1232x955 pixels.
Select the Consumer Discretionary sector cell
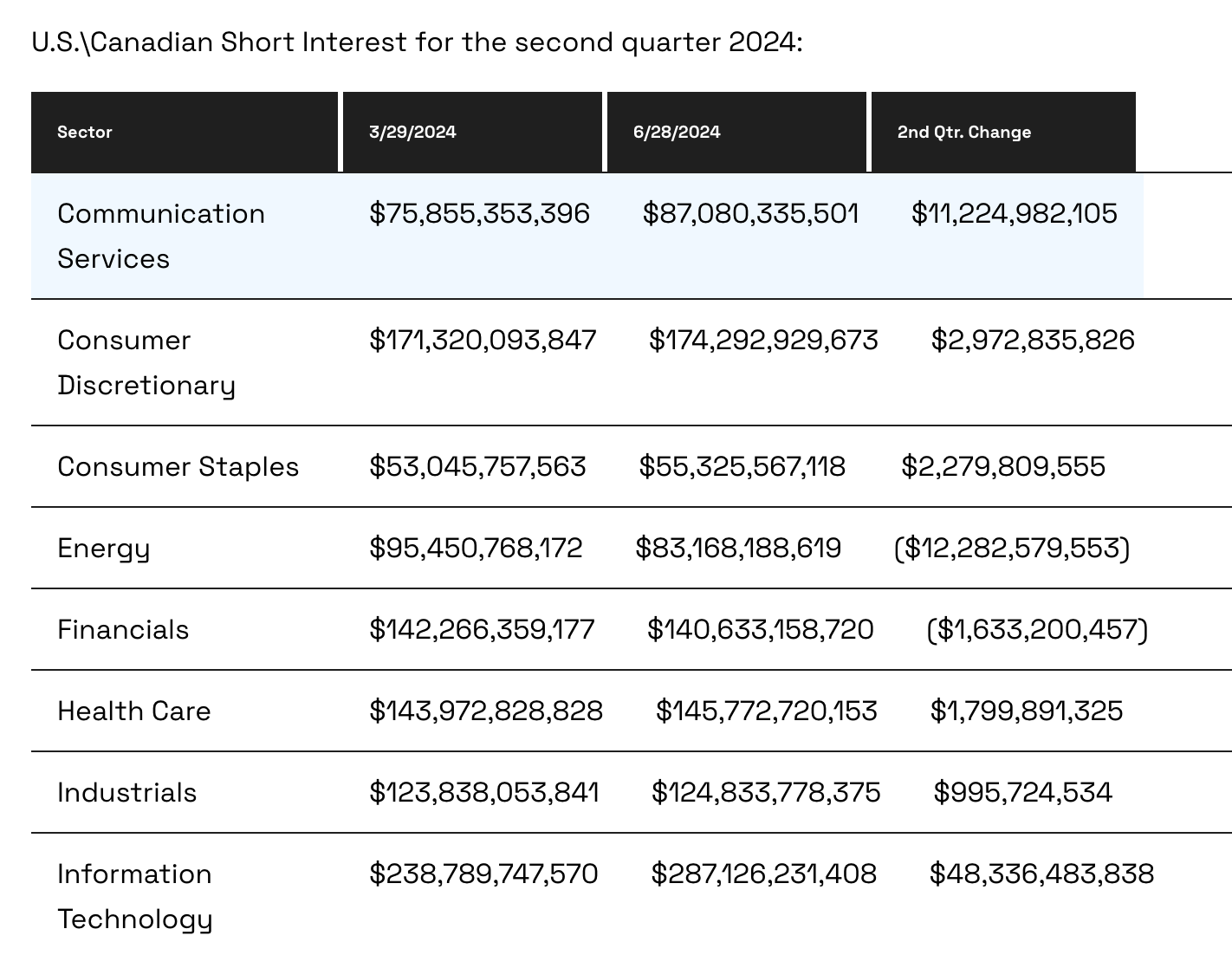tap(146, 362)
